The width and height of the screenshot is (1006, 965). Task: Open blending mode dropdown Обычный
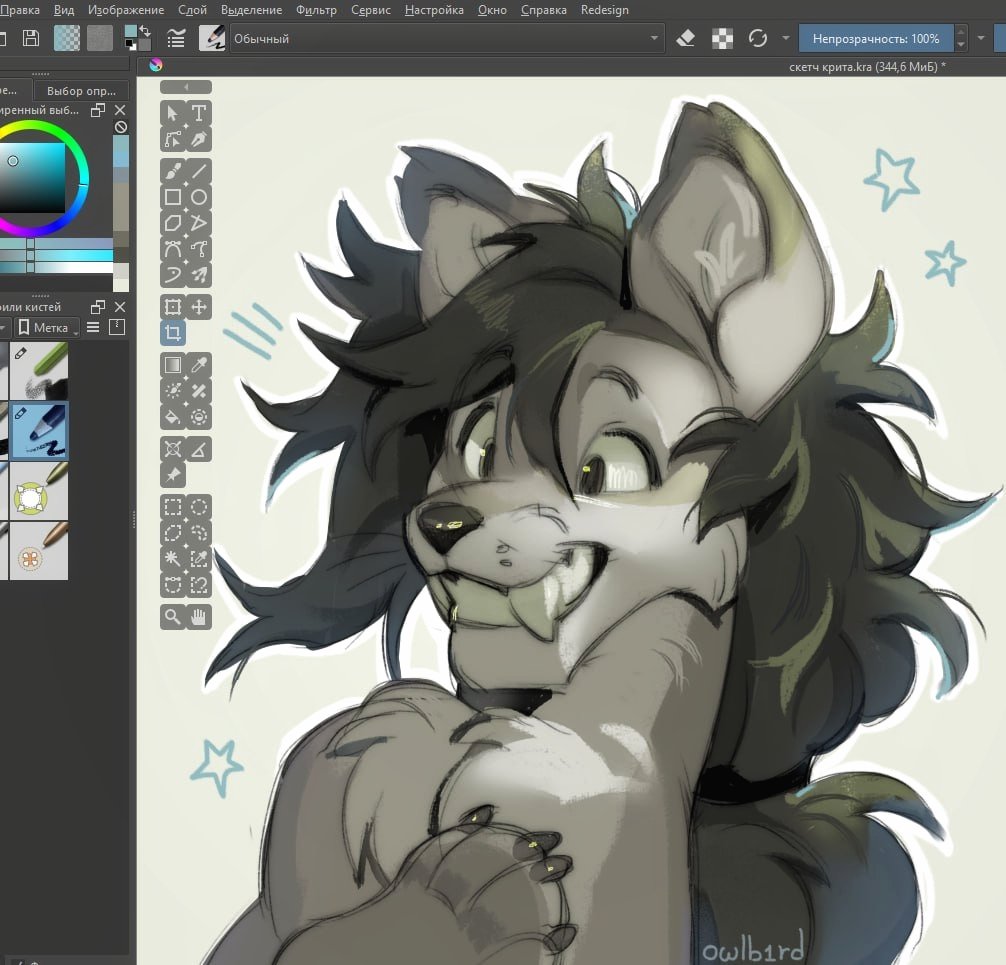coord(447,38)
